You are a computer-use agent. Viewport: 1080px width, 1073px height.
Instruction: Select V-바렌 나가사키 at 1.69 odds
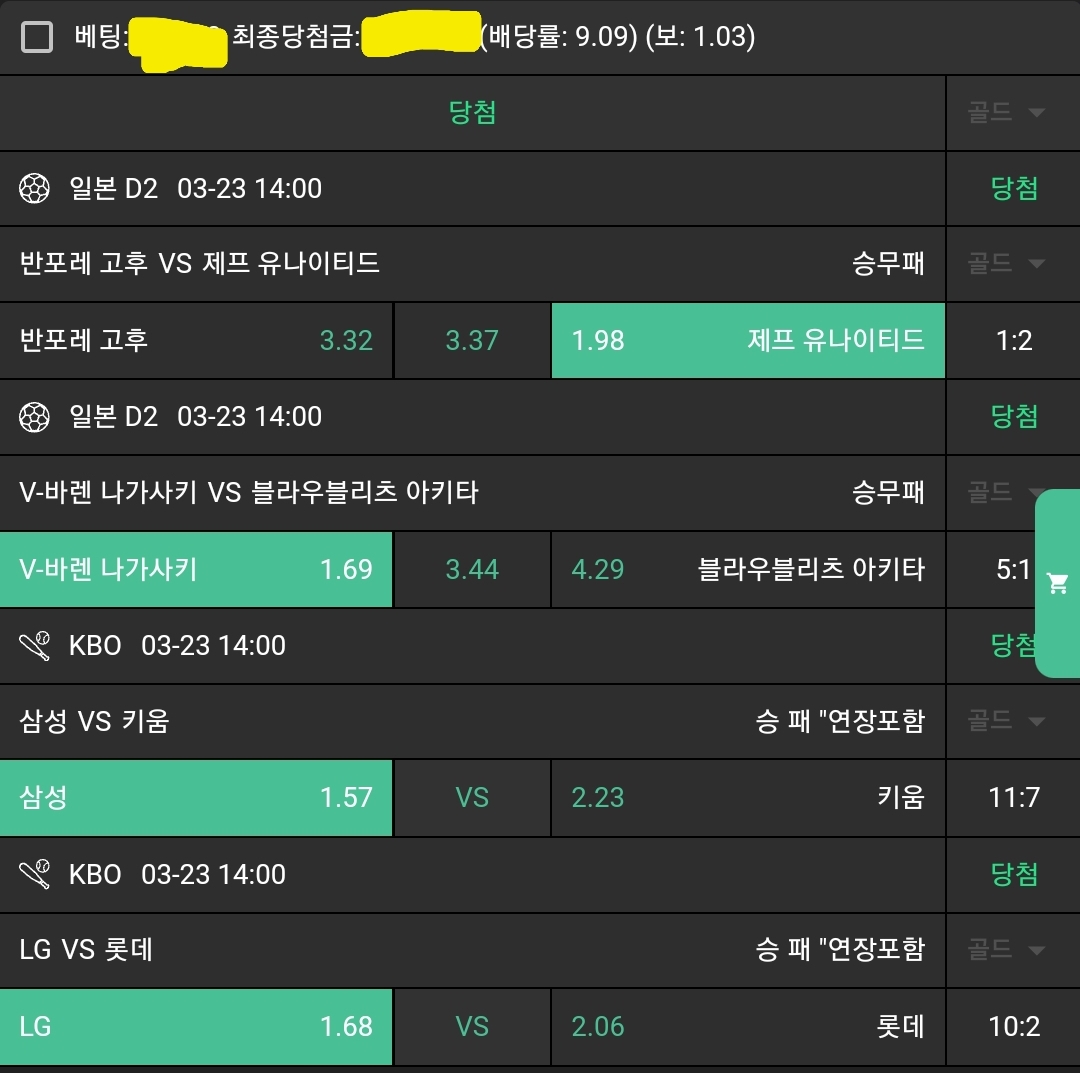click(x=196, y=569)
